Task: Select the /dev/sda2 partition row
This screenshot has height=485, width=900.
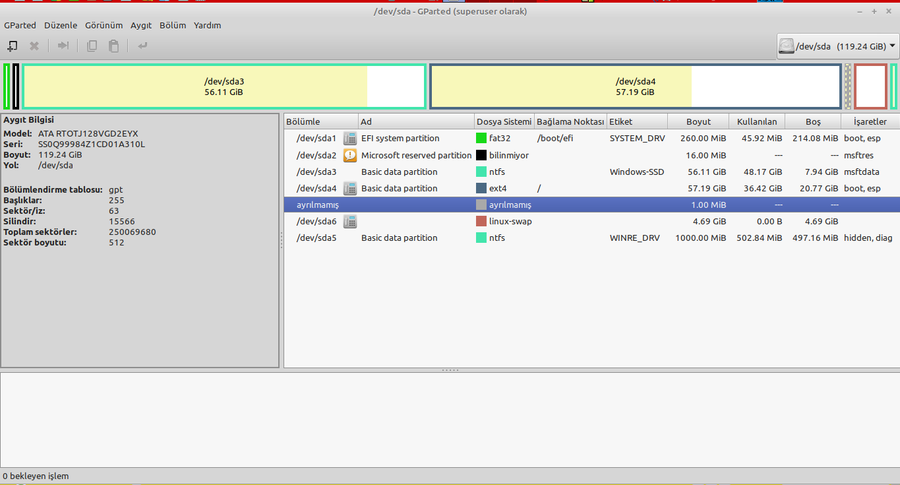Action: click(x=592, y=155)
